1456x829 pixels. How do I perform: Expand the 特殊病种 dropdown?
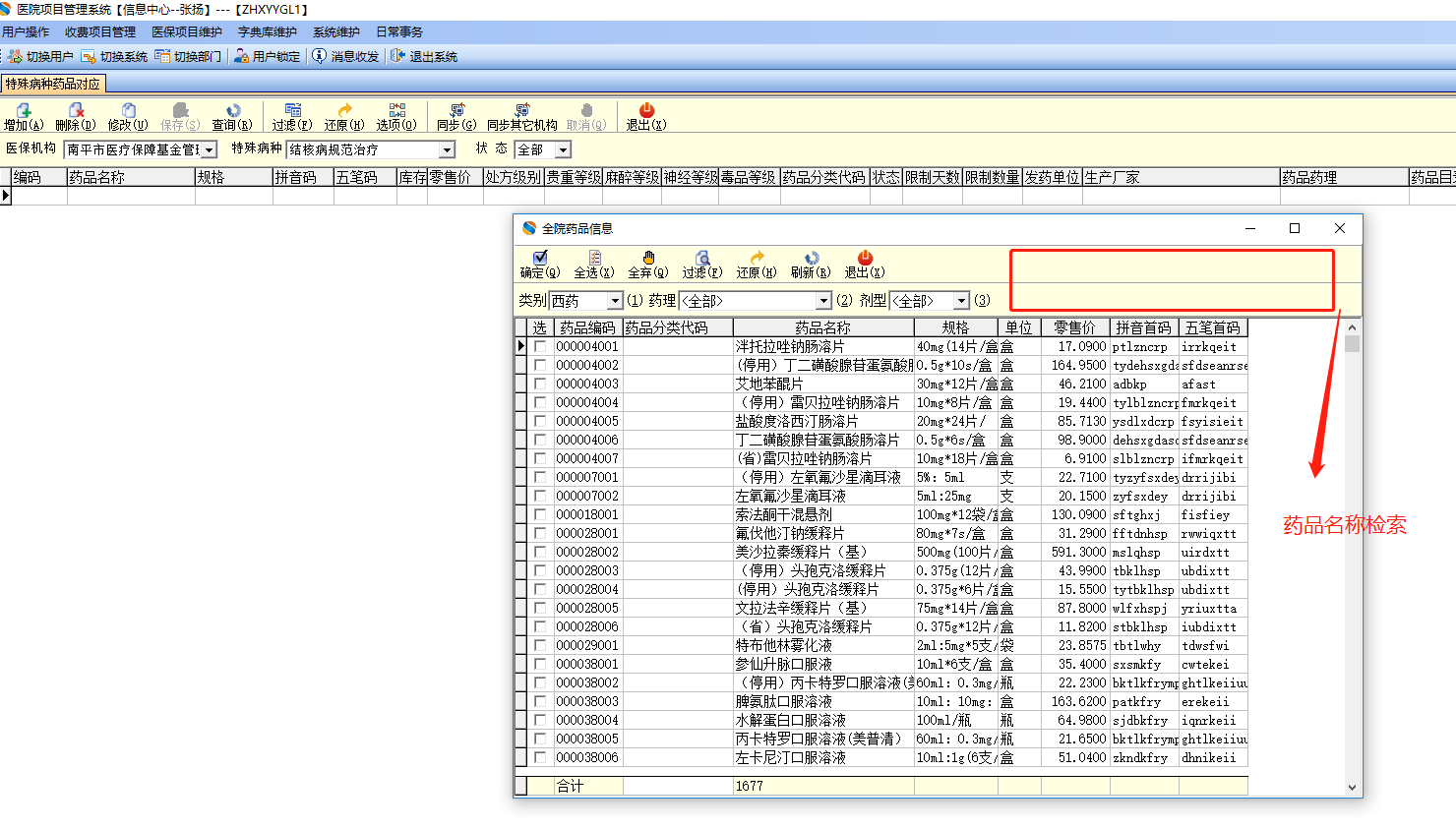tap(447, 149)
